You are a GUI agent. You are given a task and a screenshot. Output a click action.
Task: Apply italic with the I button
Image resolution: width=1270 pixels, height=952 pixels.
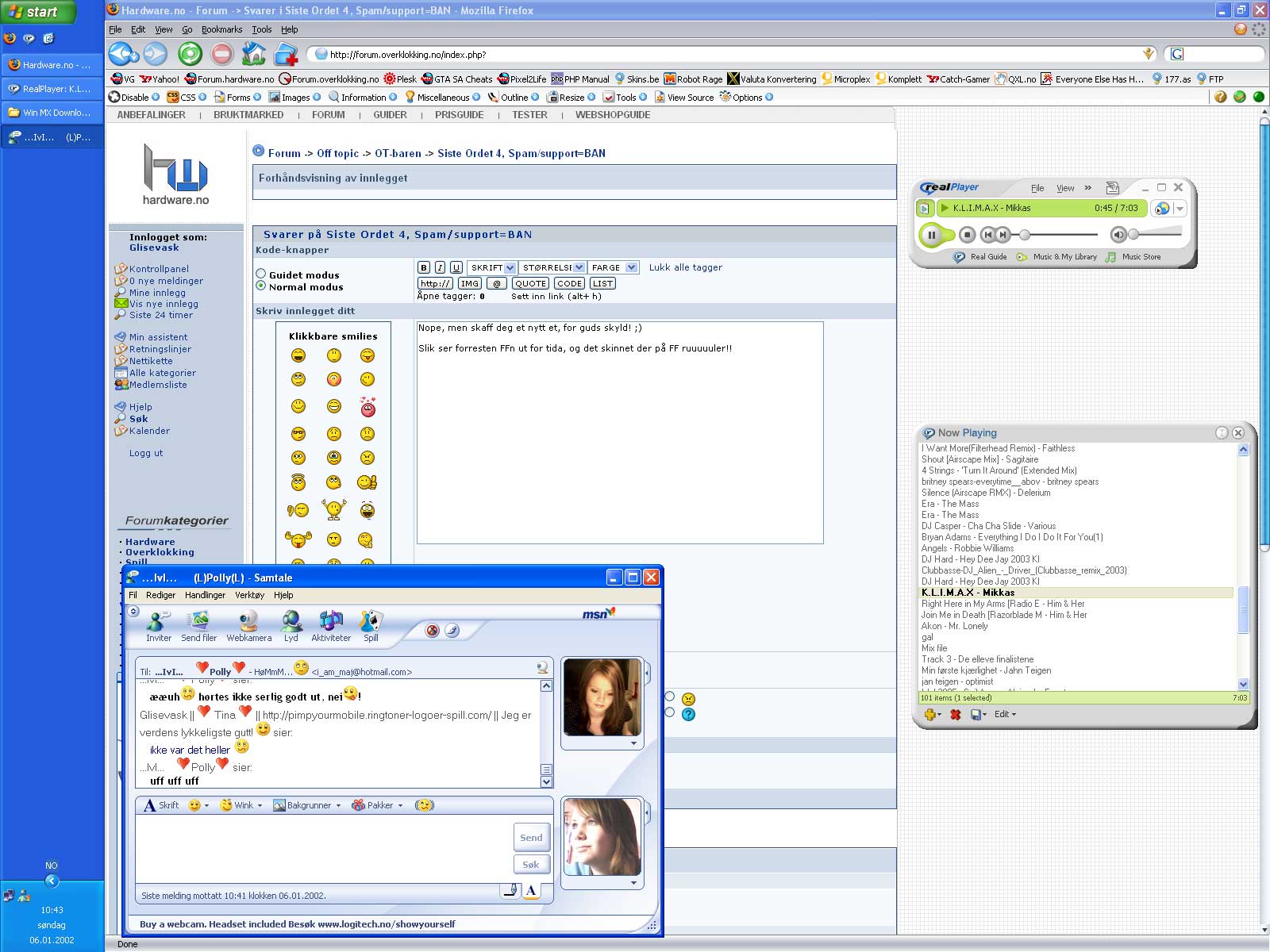[440, 267]
